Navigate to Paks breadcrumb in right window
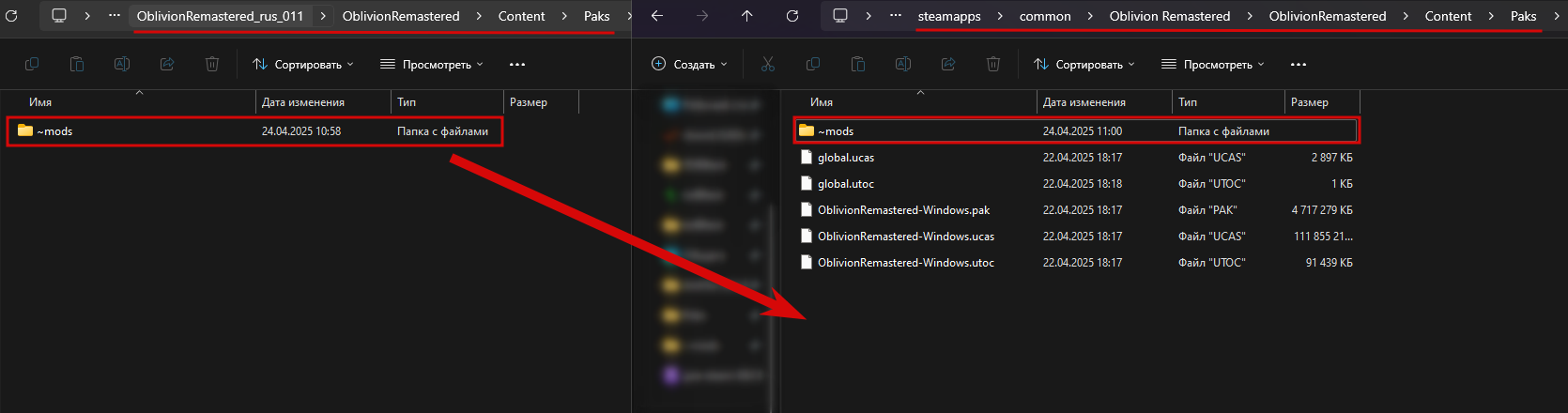Image resolution: width=1568 pixels, height=413 pixels. (1524, 16)
